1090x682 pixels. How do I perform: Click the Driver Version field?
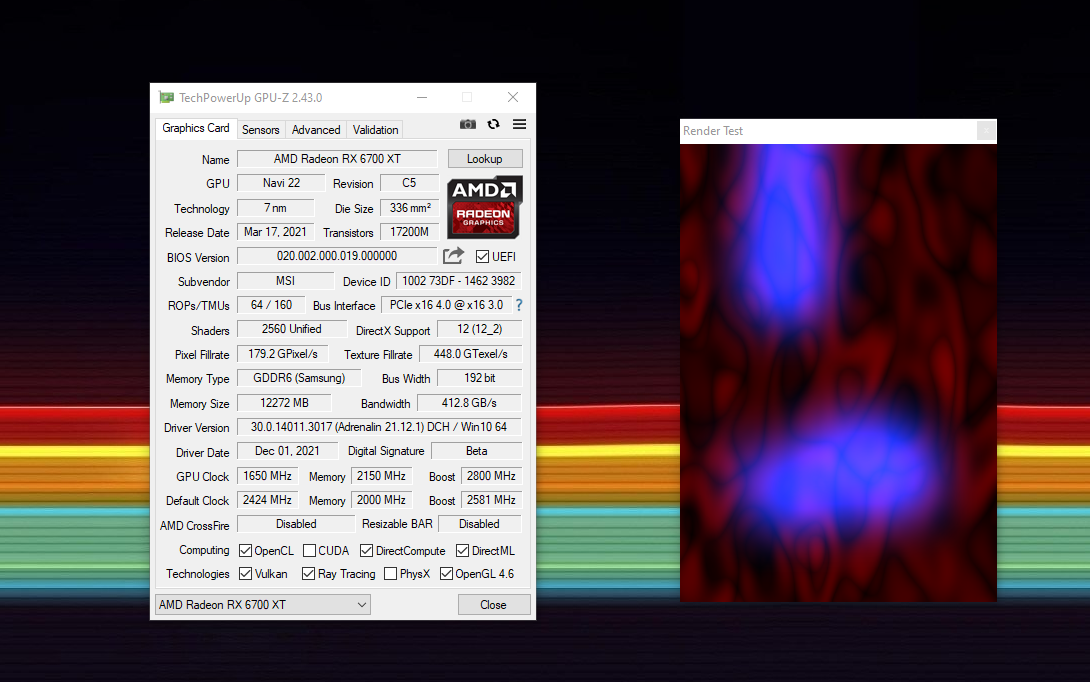click(380, 427)
